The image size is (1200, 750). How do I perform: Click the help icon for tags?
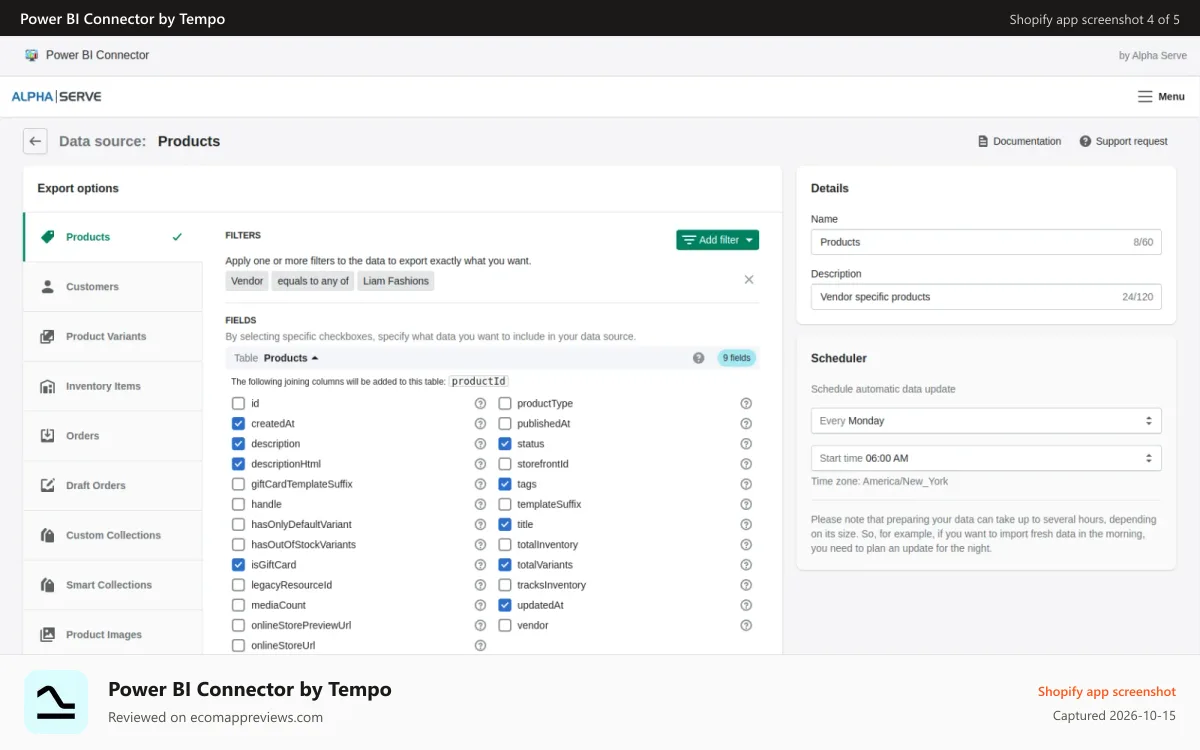point(746,484)
